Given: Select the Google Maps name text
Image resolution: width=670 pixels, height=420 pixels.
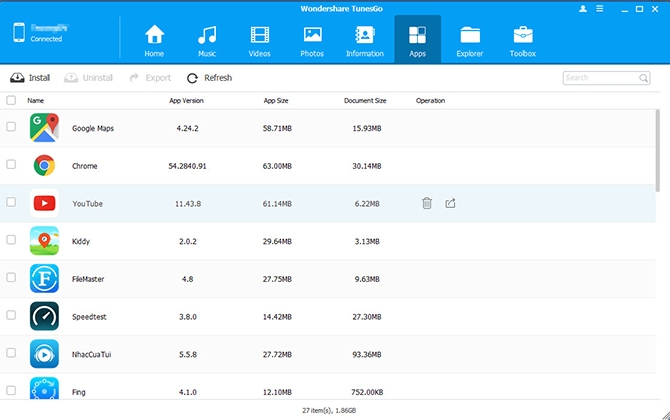Looking at the screenshot, I should point(93,128).
